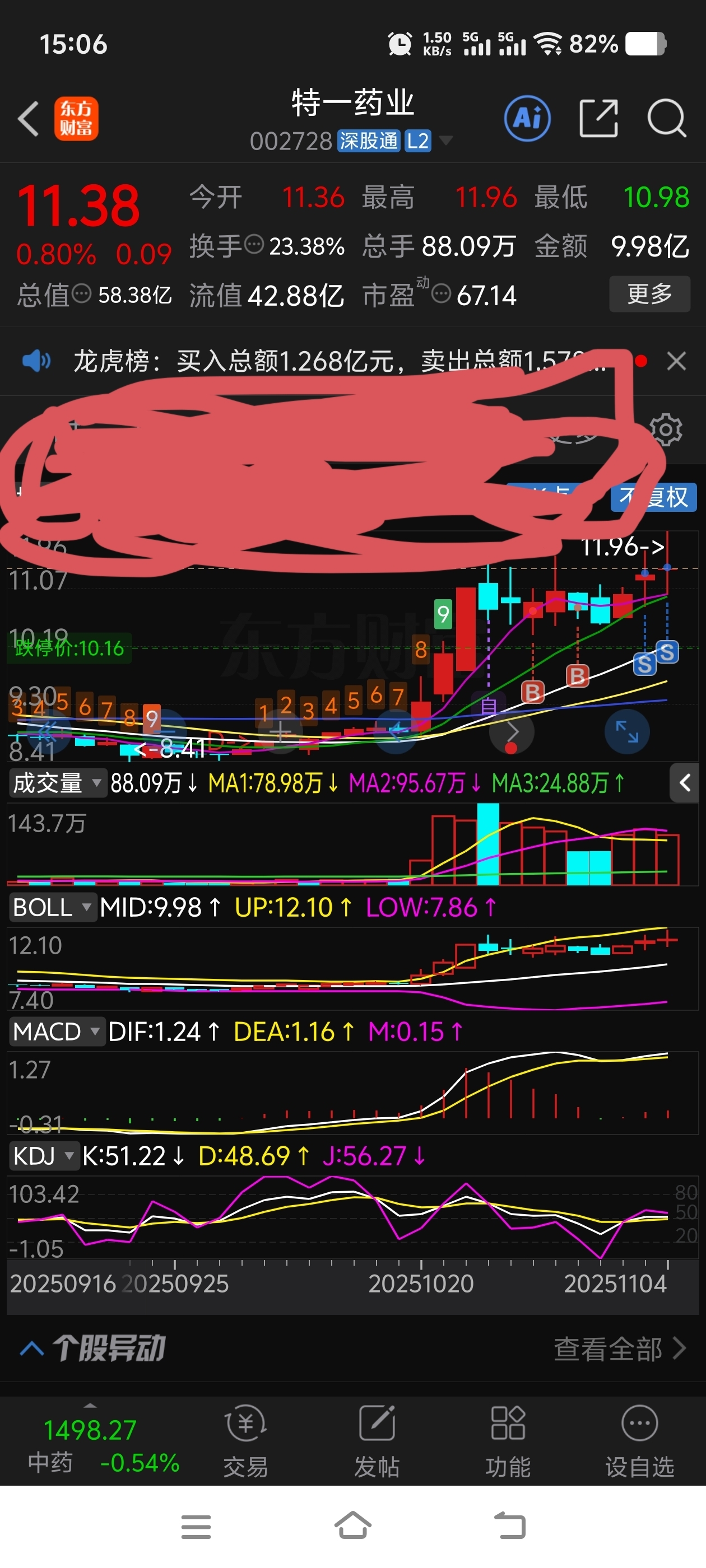Screen dimensions: 706x1568
Task: Open 功能 functions grid icon
Action: pos(508,1441)
